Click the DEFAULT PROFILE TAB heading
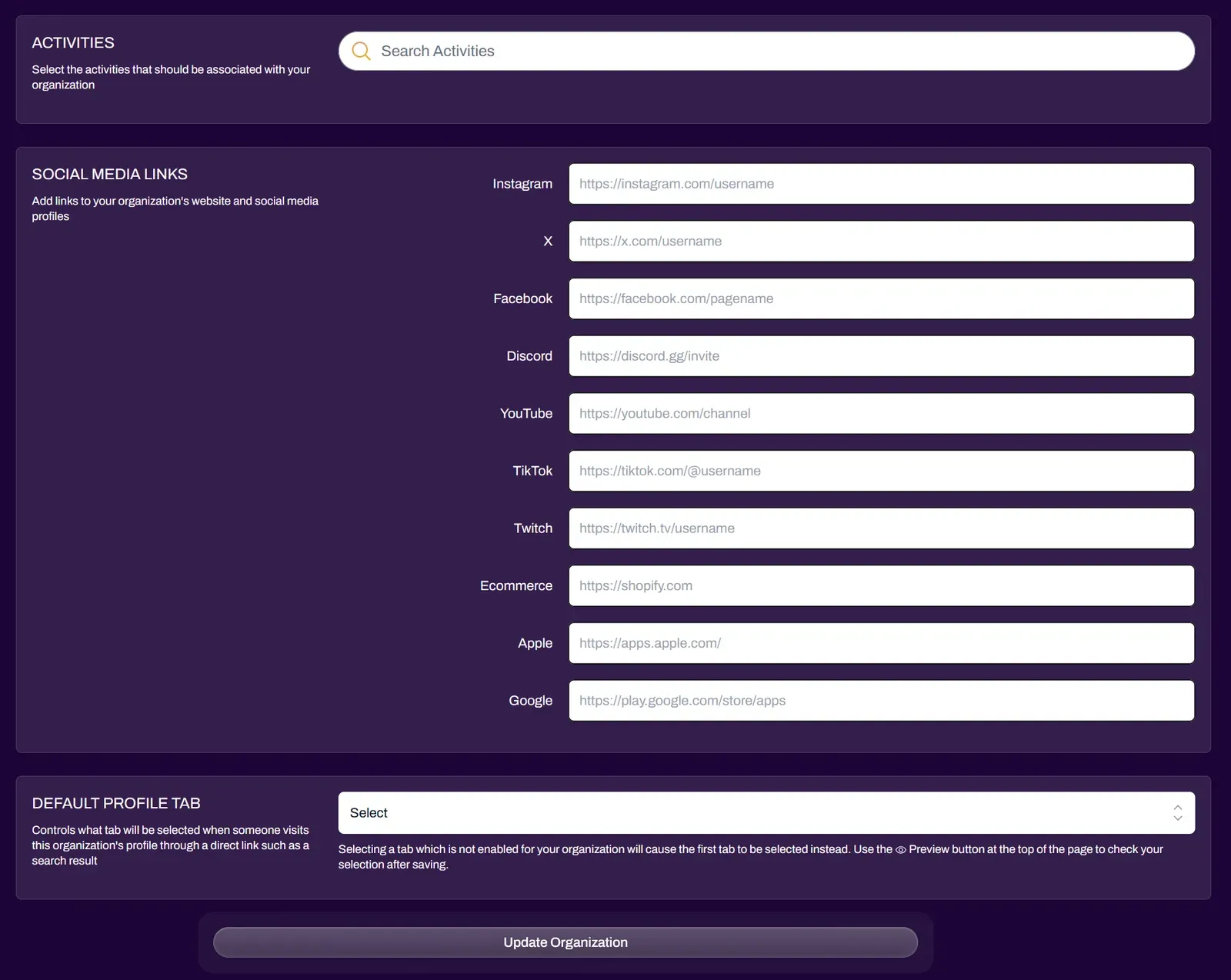Image resolution: width=1231 pixels, height=980 pixels. coord(116,803)
